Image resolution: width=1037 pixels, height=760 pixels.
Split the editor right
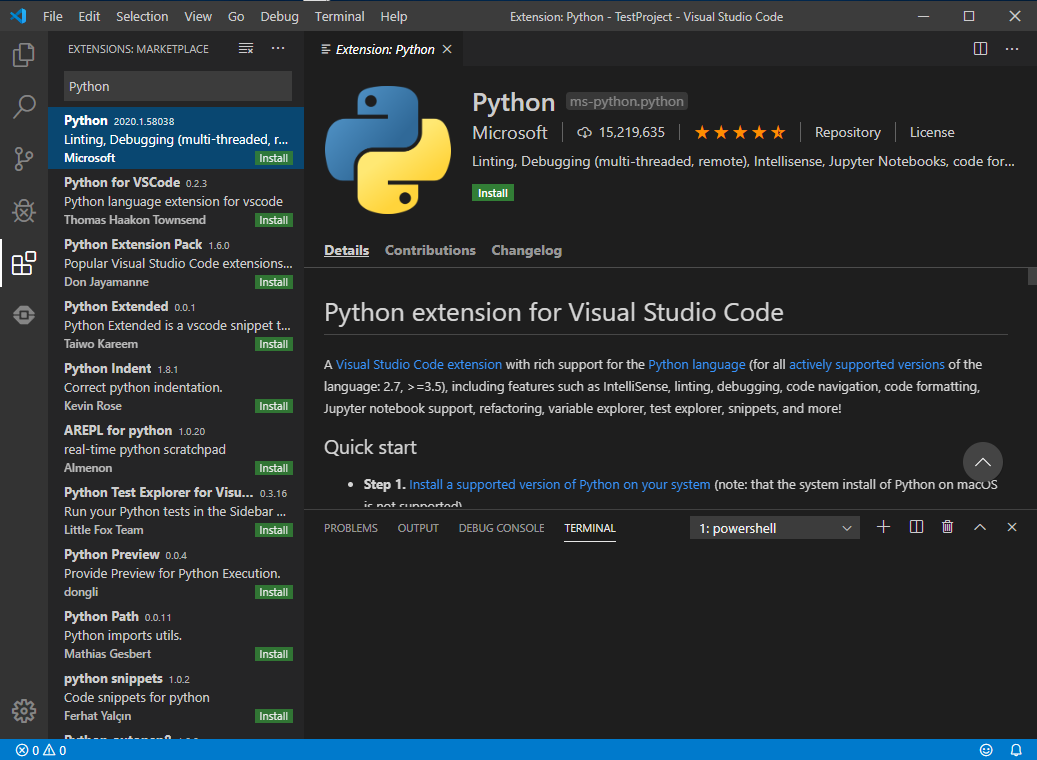(x=980, y=49)
